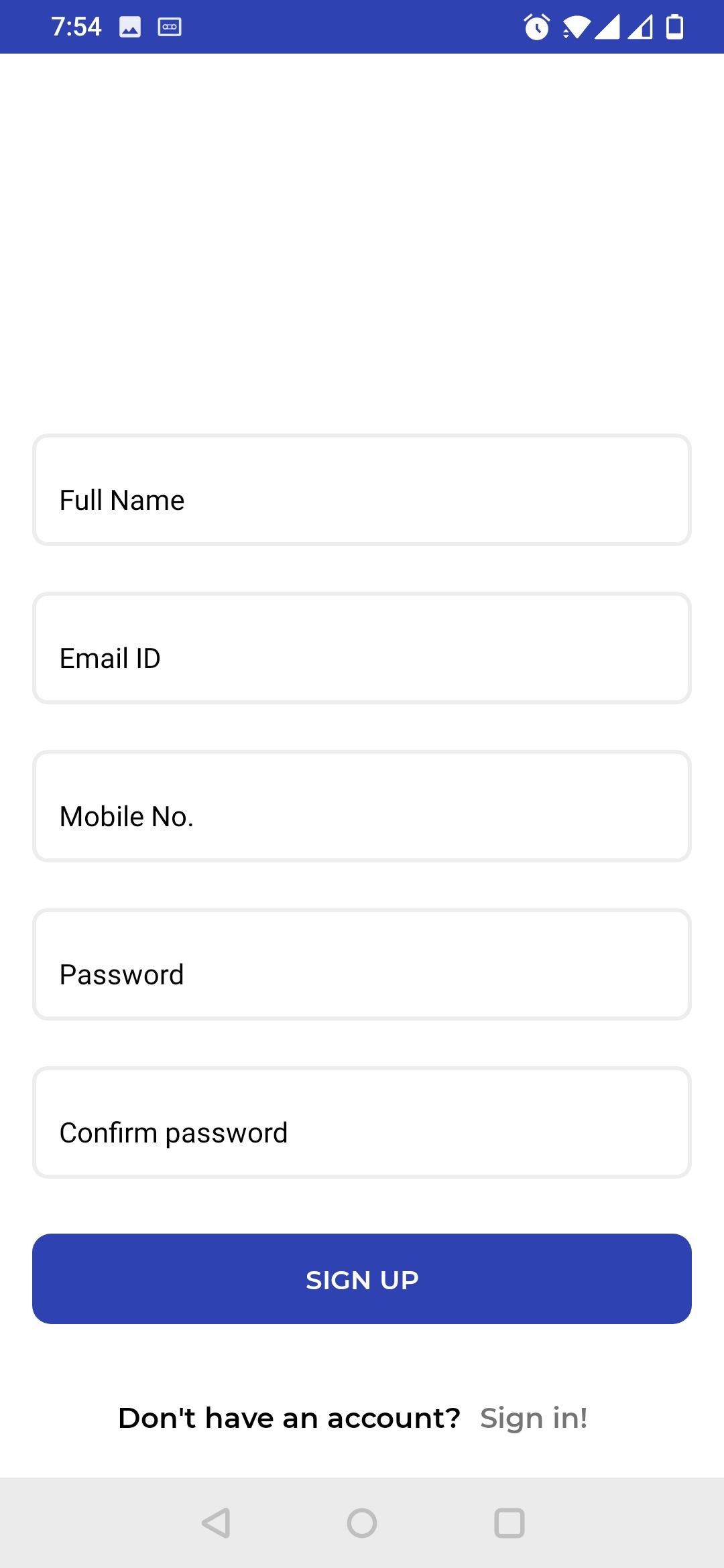Focus the Full Name field
This screenshot has height=1568, width=724.
(x=362, y=490)
